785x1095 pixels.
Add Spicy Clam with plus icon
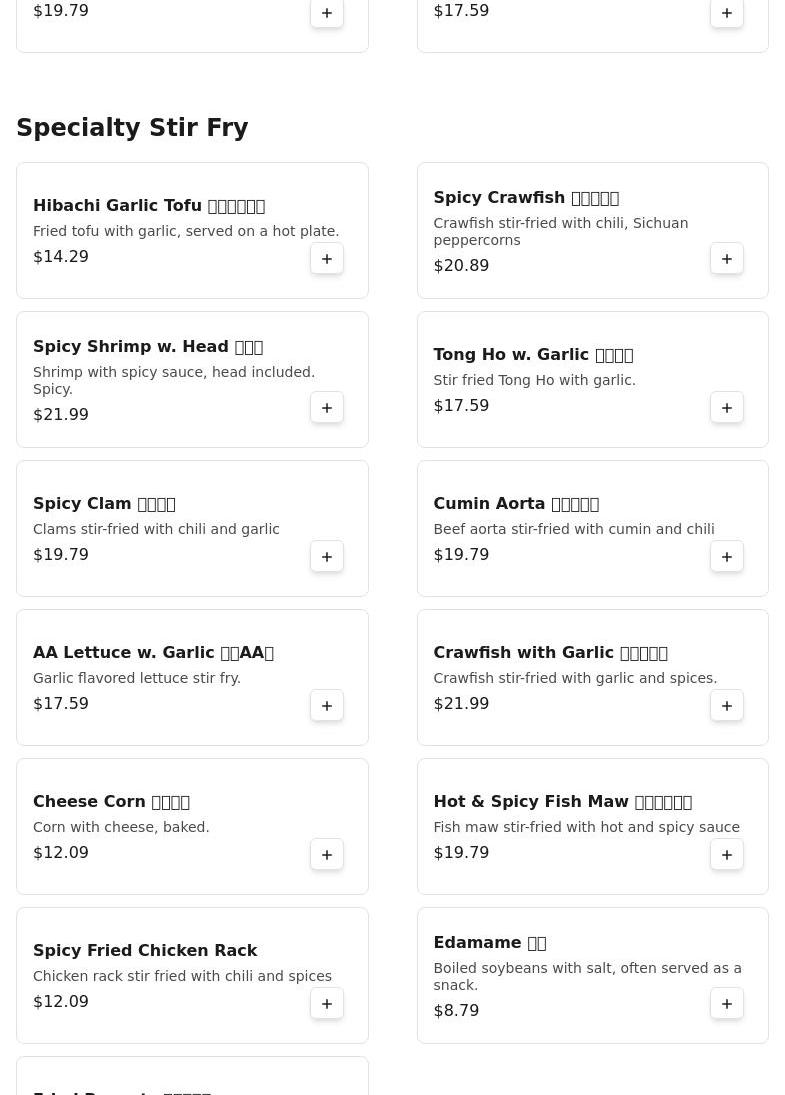pos(327,557)
